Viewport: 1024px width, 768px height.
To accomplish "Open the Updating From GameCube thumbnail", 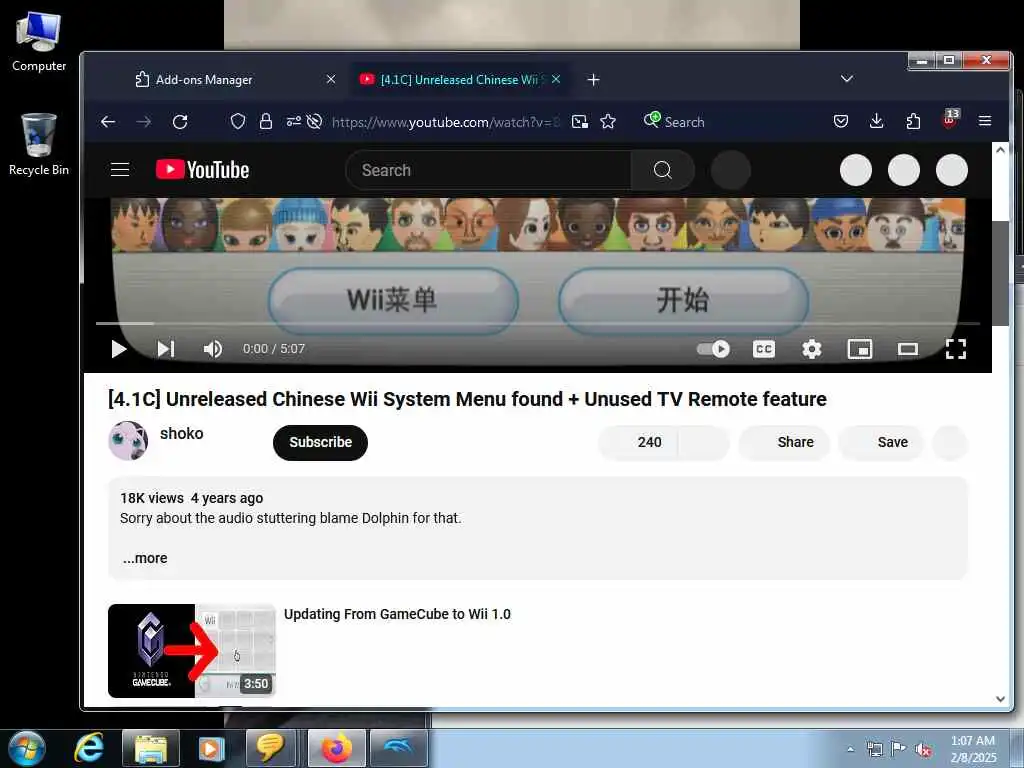I will (192, 650).
